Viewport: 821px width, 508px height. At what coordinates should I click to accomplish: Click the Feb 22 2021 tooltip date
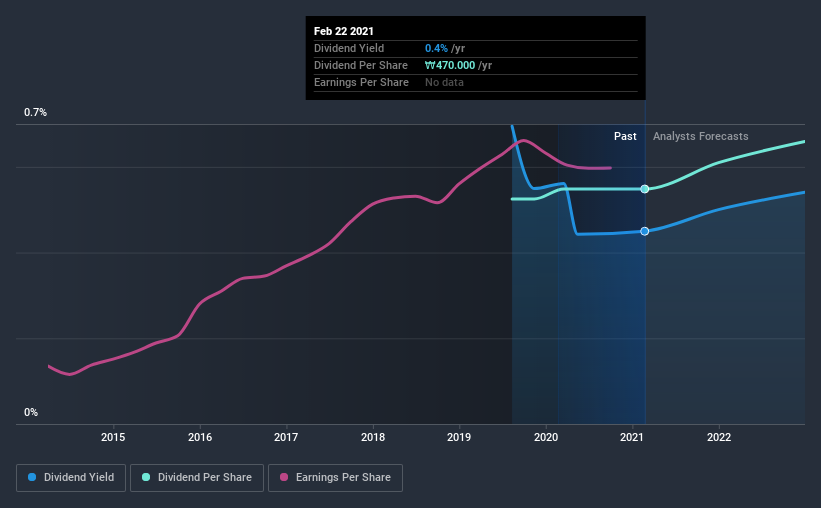(x=344, y=31)
